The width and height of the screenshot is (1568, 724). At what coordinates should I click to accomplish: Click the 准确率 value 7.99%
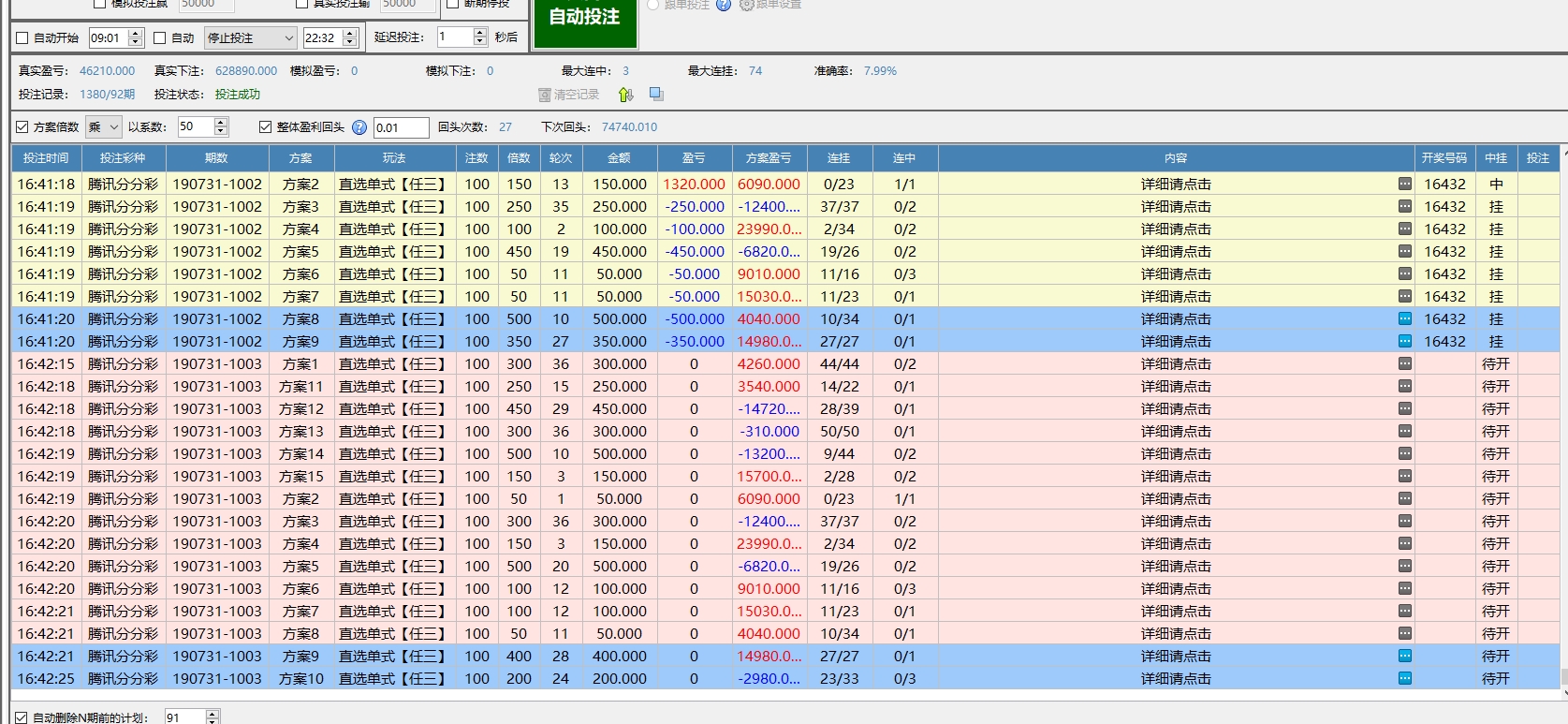coord(880,71)
